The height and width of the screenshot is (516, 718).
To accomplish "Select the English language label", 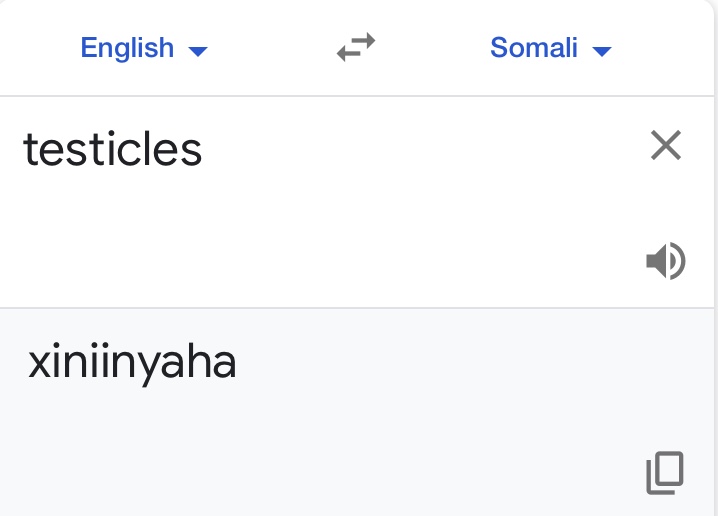I will [127, 47].
